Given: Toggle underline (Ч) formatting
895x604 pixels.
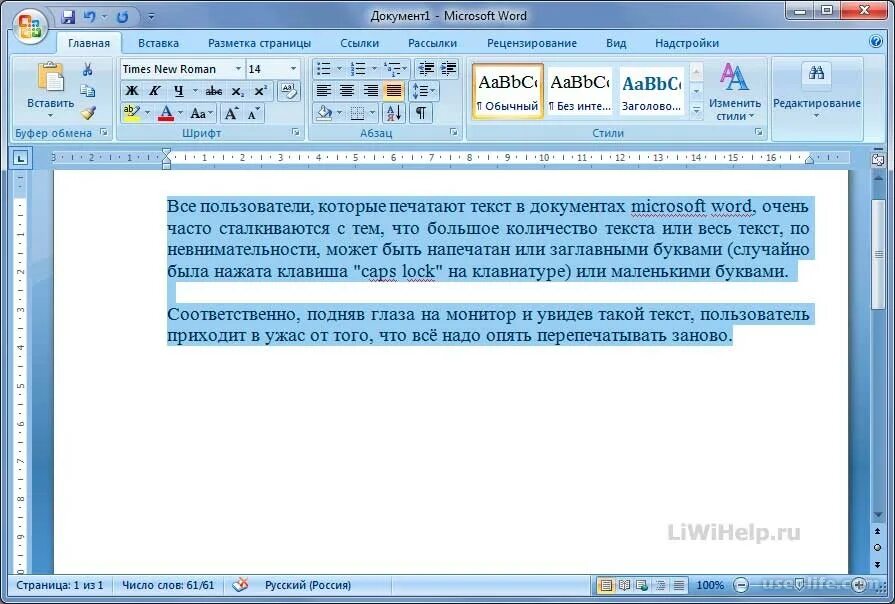Looking at the screenshot, I should point(178,91).
